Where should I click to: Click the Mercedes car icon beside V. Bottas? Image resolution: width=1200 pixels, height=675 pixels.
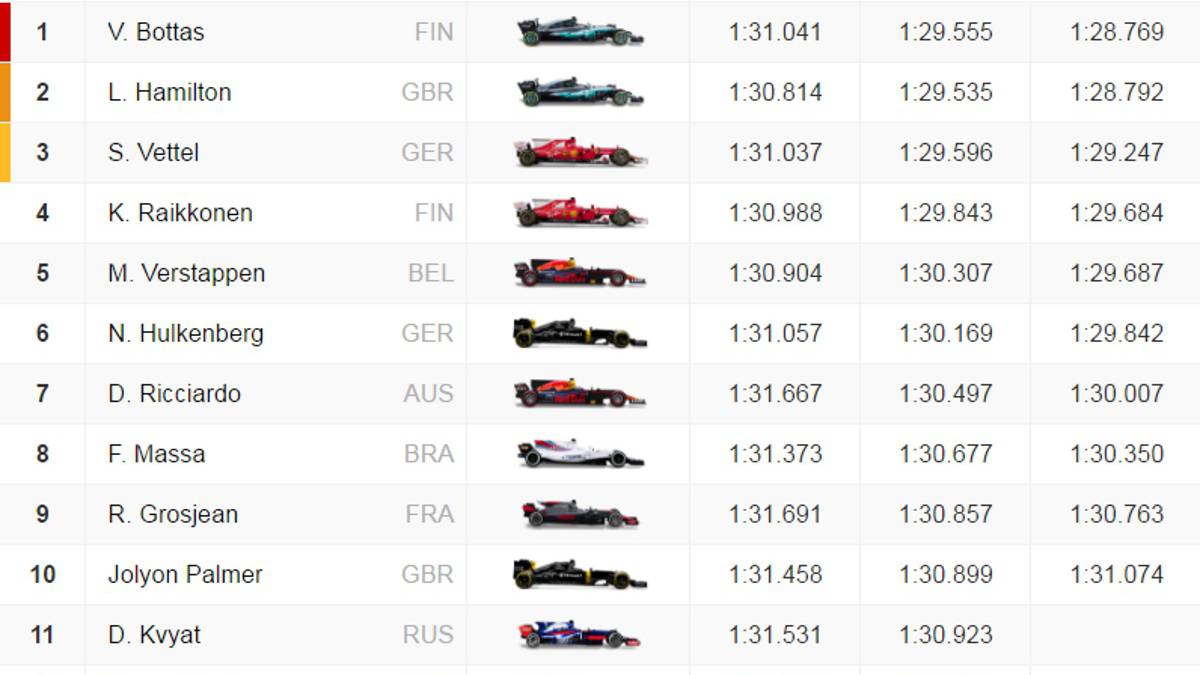tap(580, 32)
